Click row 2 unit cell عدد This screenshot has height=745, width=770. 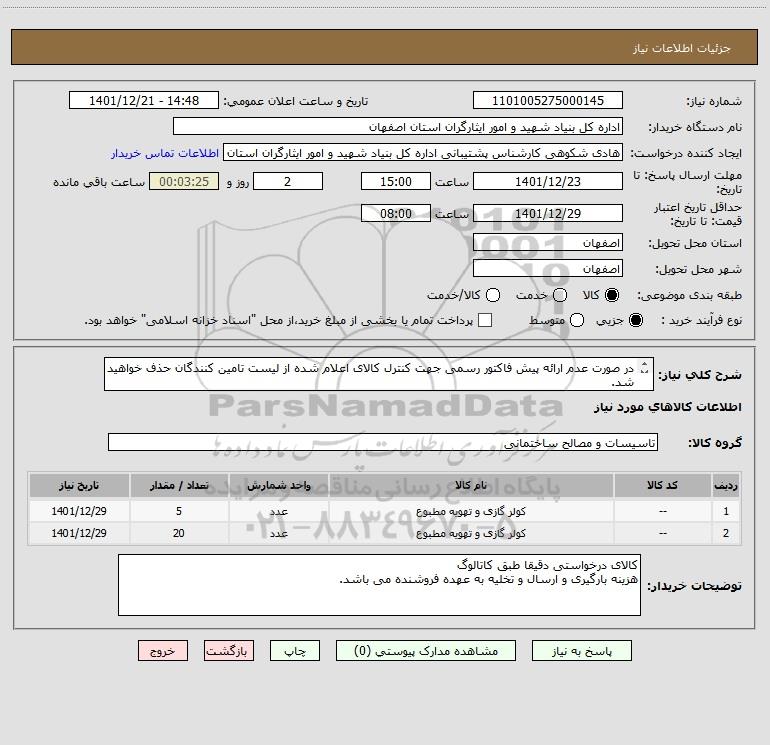coord(278,533)
